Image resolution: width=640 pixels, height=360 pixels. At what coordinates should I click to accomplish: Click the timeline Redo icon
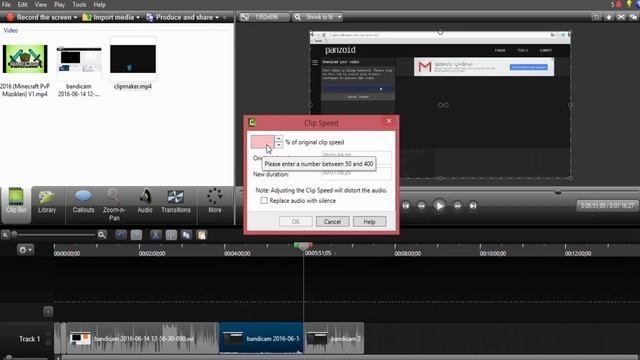point(136,235)
